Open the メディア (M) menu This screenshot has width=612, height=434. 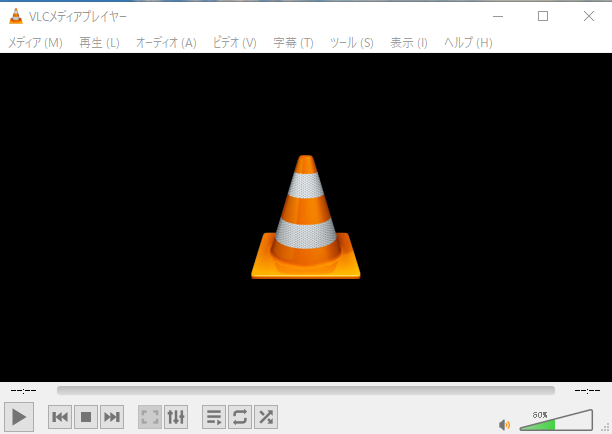pos(35,43)
